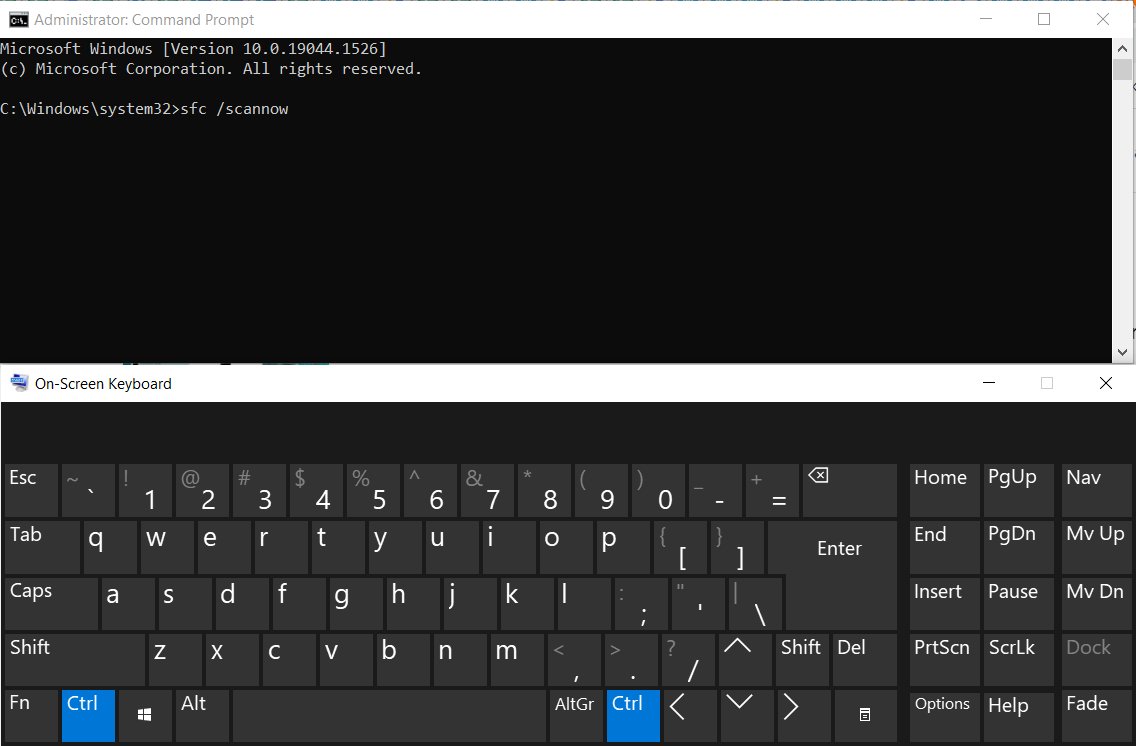Click the letter c key
This screenshot has width=1136, height=746.
point(289,660)
